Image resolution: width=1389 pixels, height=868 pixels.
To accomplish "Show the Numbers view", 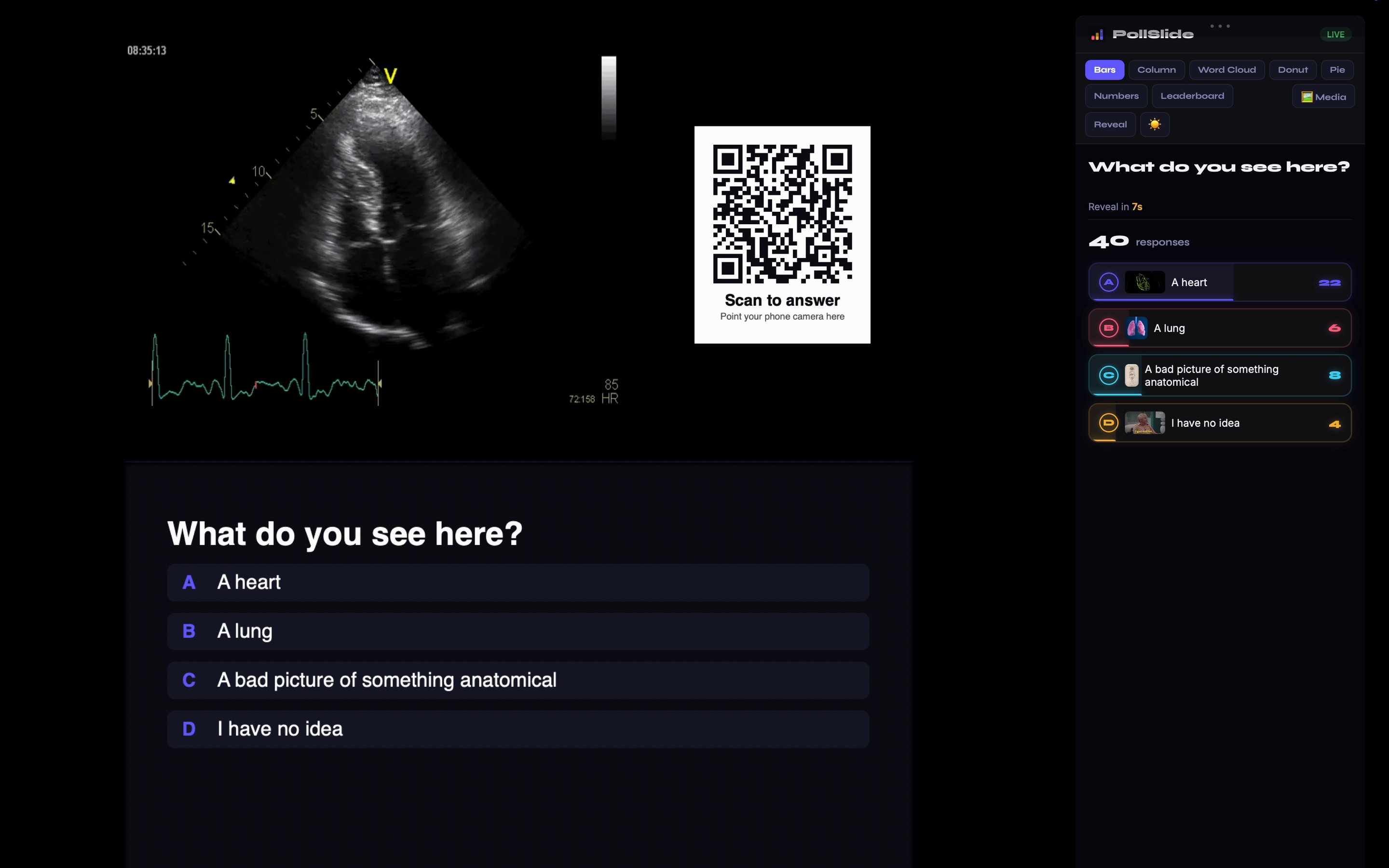I will pos(1116,96).
